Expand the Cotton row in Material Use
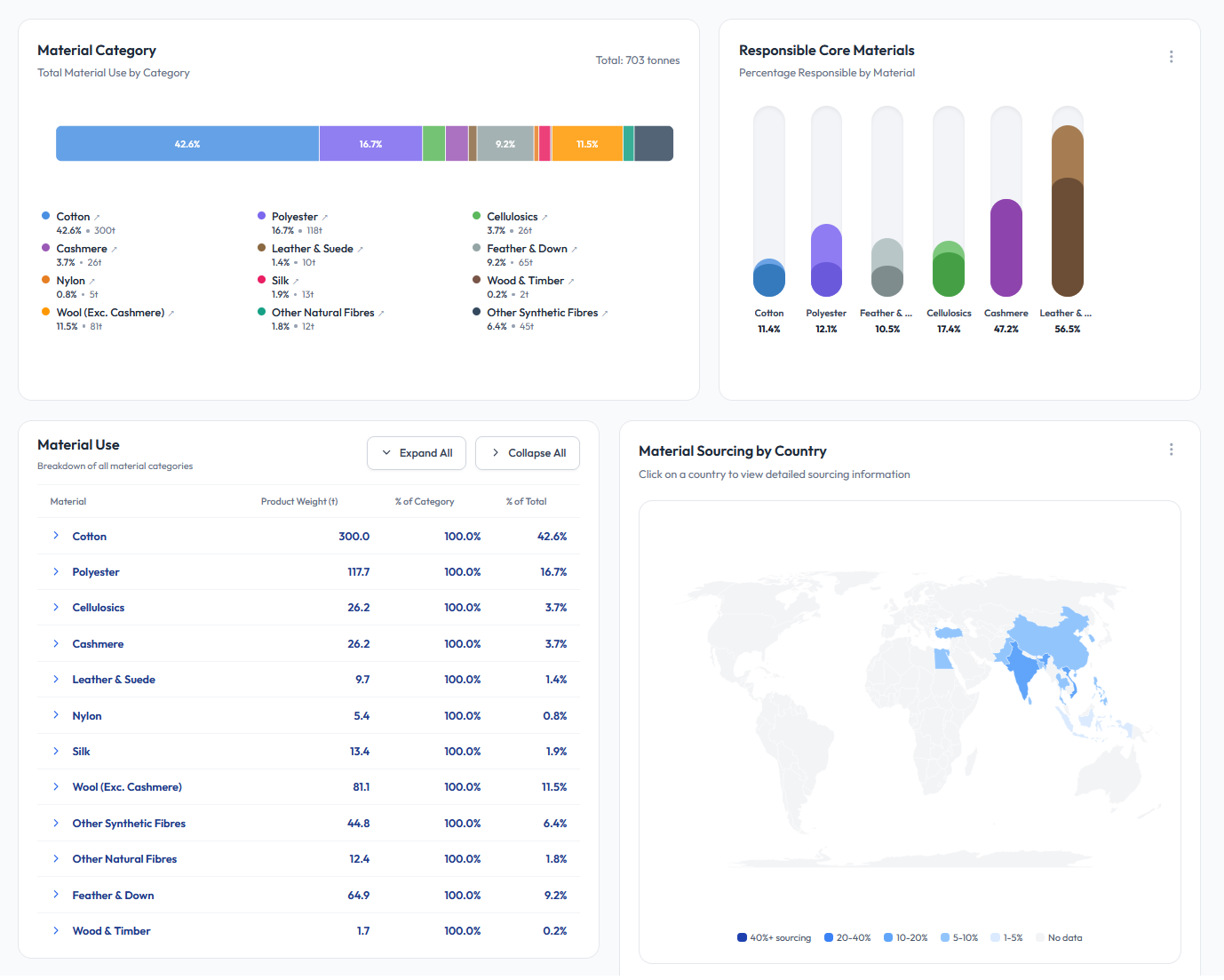This screenshot has width=1224, height=980. coord(56,536)
